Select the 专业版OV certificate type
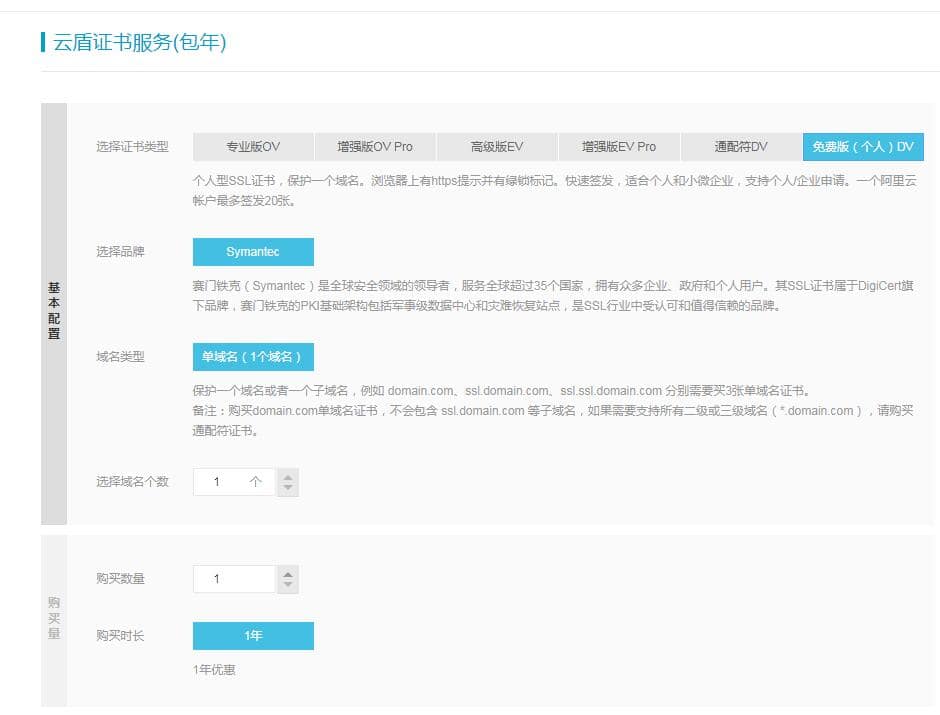 click(252, 146)
